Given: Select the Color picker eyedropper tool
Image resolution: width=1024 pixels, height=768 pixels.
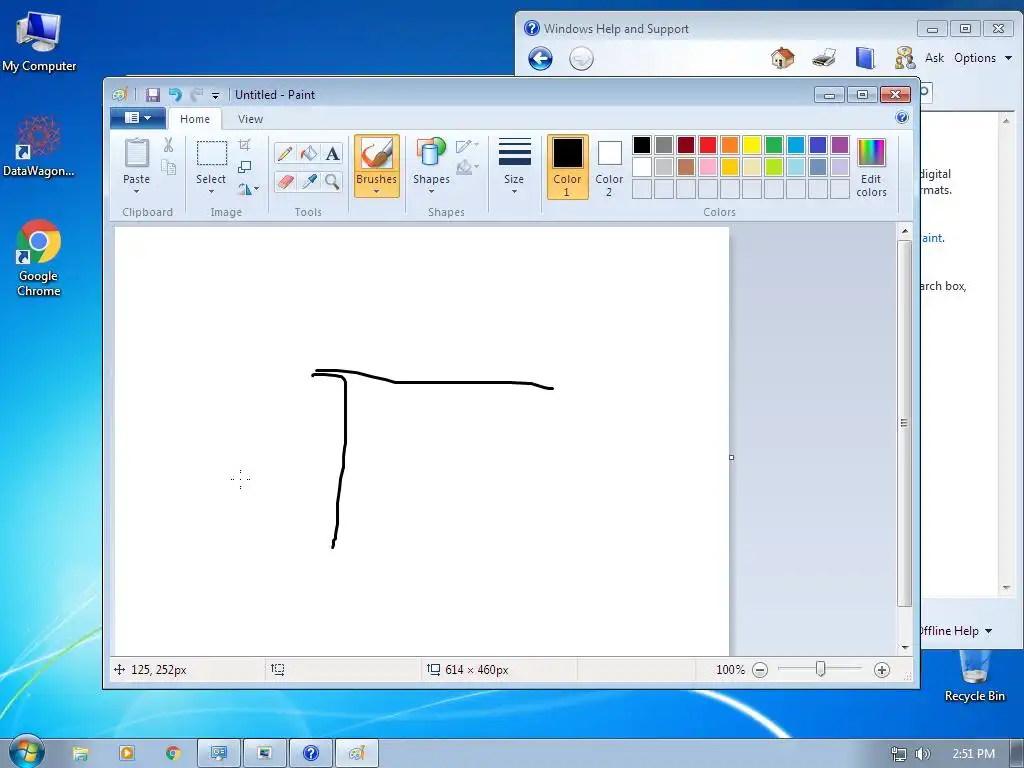Looking at the screenshot, I should [309, 181].
